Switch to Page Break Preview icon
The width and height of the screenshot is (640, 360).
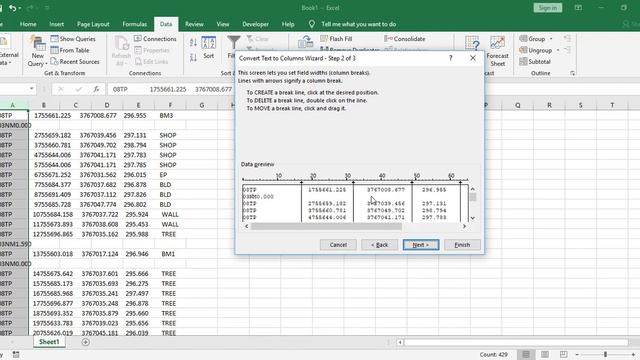coord(563,354)
